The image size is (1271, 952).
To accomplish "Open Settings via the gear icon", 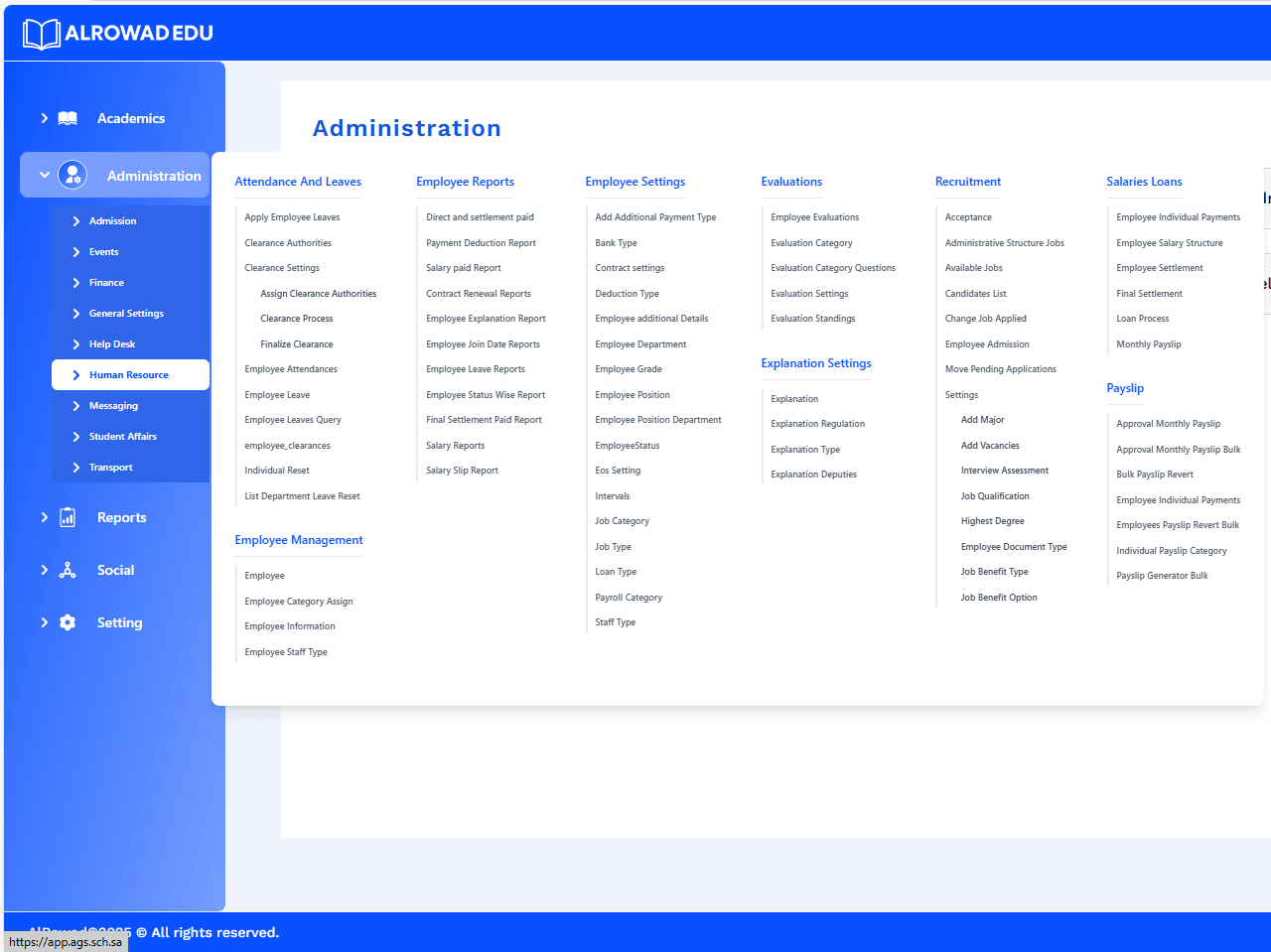I will 66,622.
